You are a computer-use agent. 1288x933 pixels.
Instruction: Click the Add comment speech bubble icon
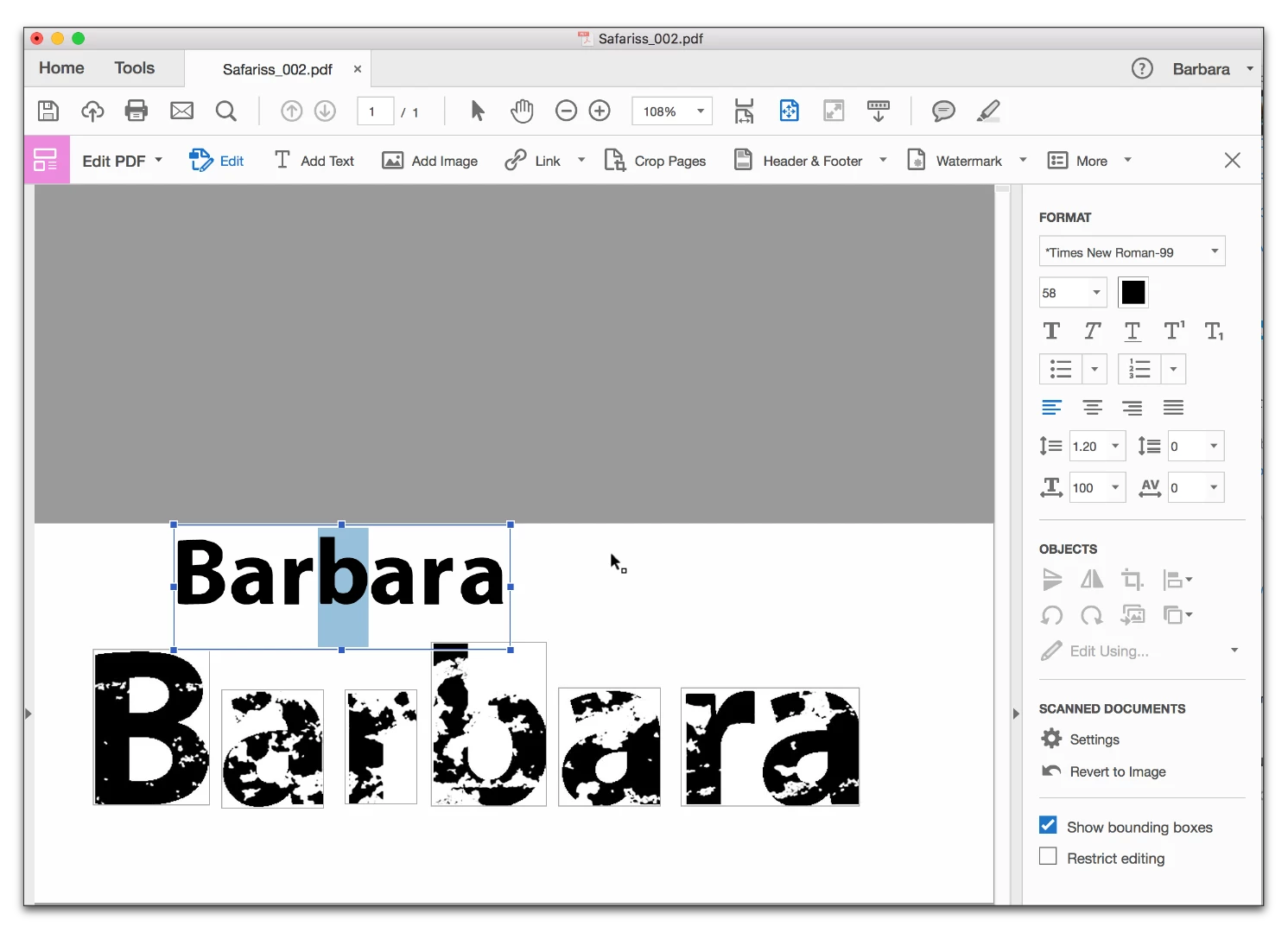[x=943, y=111]
